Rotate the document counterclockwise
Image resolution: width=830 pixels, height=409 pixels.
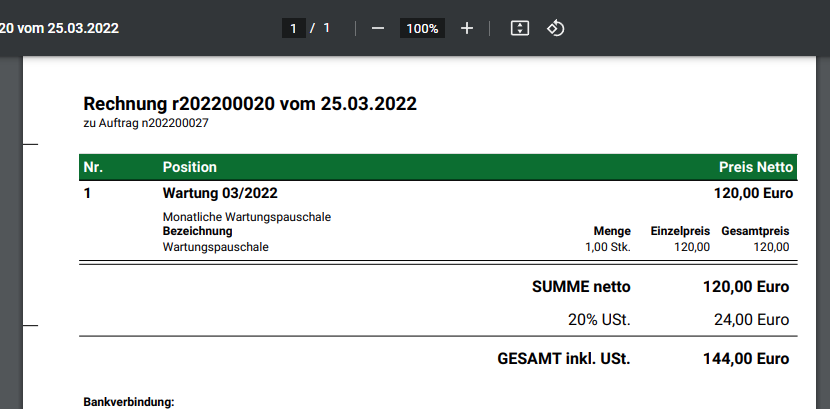[x=556, y=28]
